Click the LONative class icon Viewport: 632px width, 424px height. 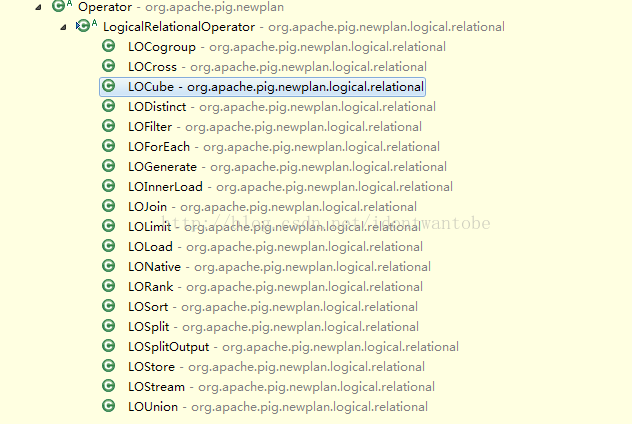108,266
